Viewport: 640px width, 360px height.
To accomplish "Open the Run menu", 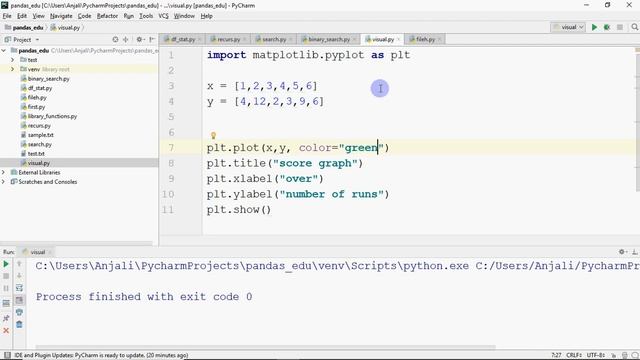I will click(129, 16).
